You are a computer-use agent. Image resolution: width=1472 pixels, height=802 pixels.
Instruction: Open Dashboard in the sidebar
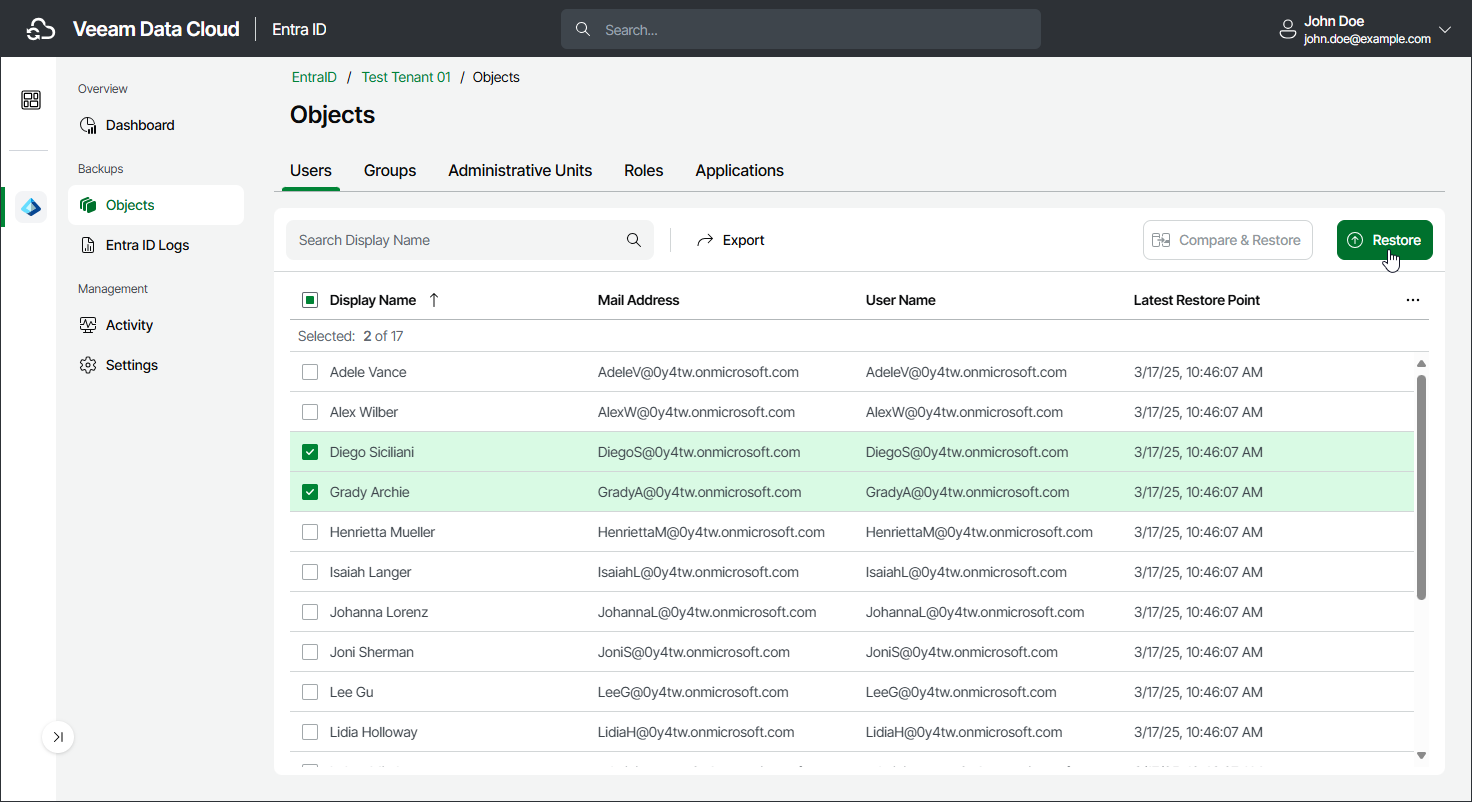tap(156, 125)
